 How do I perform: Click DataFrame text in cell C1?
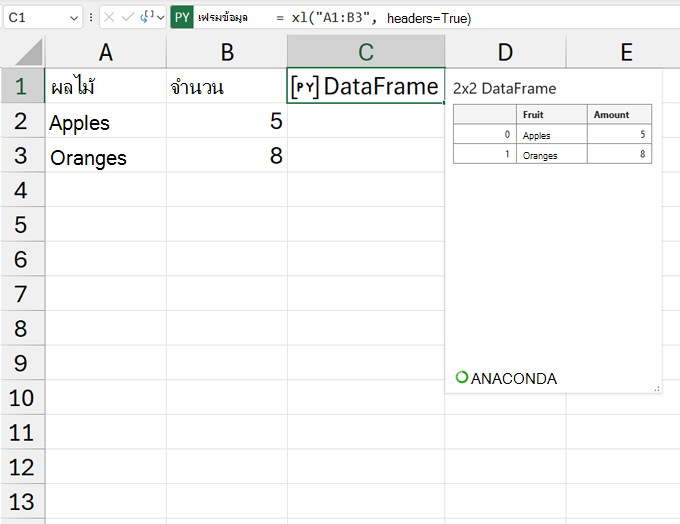pos(381,86)
